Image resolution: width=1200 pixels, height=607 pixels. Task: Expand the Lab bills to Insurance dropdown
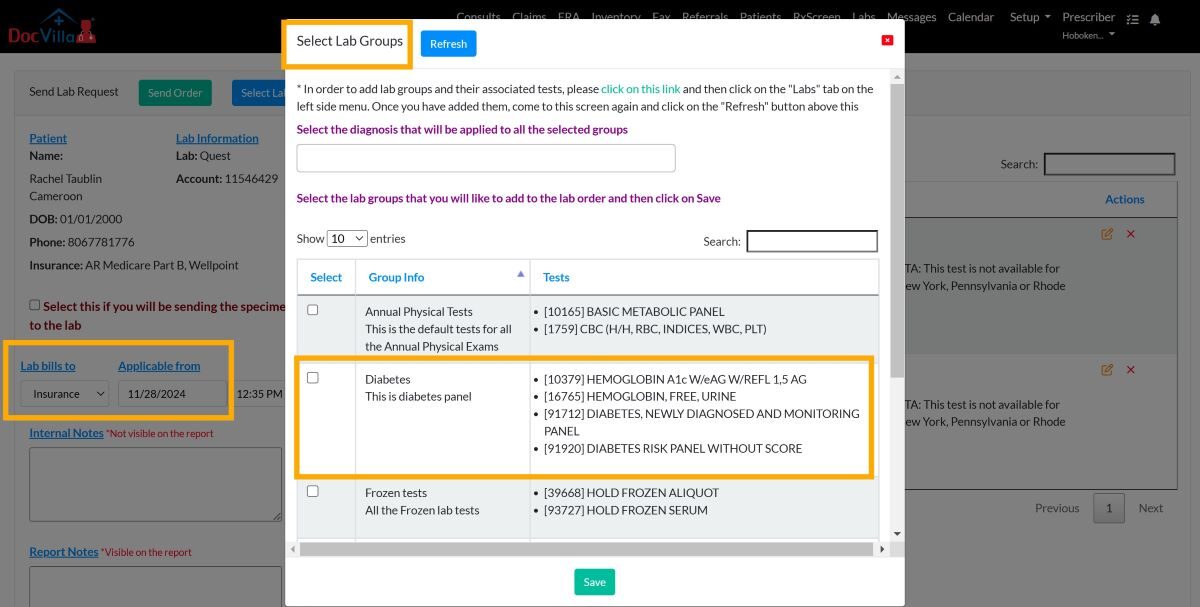click(65, 394)
